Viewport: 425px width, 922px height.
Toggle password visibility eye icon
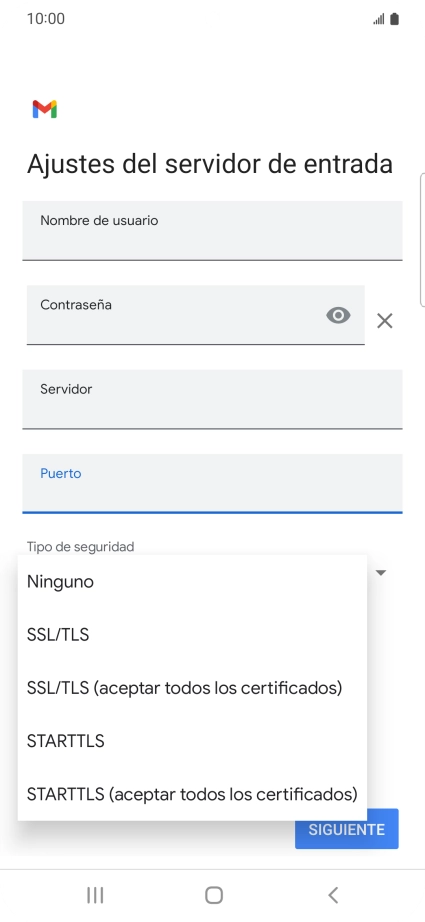click(x=338, y=316)
